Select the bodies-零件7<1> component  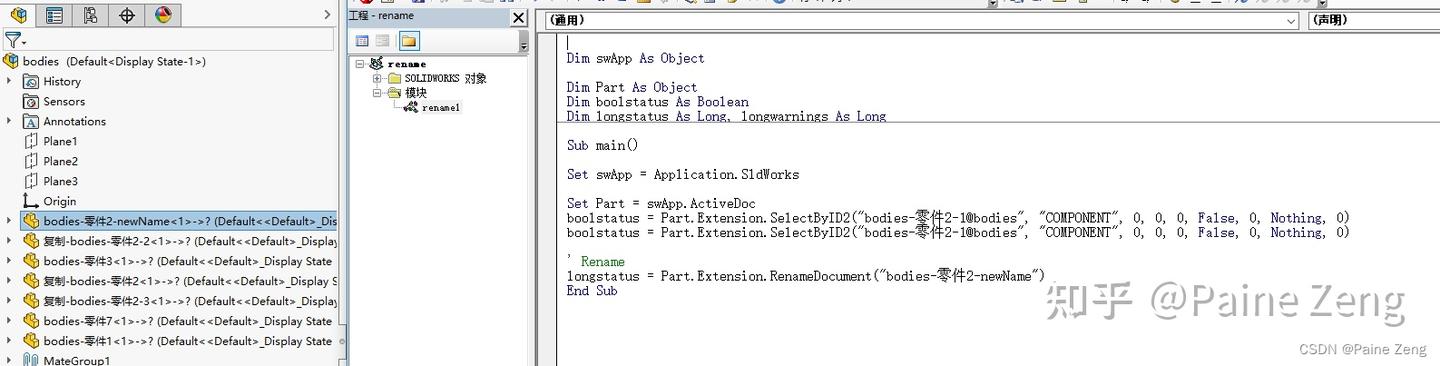coord(177,321)
